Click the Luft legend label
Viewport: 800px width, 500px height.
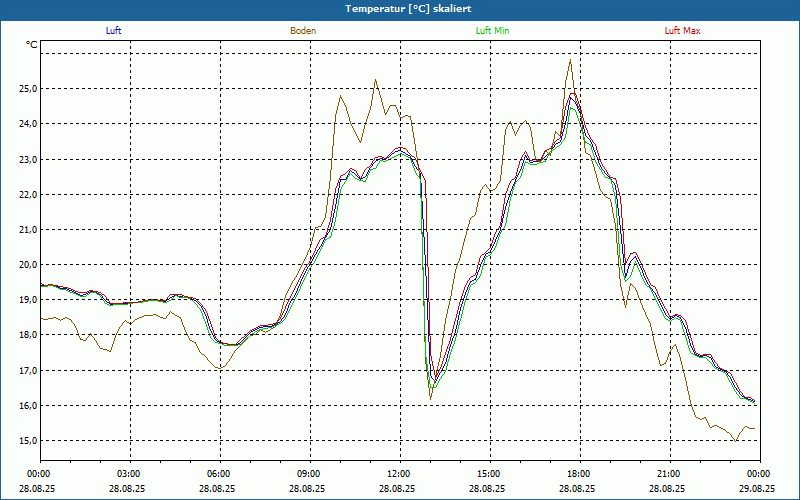pyautogui.click(x=113, y=31)
